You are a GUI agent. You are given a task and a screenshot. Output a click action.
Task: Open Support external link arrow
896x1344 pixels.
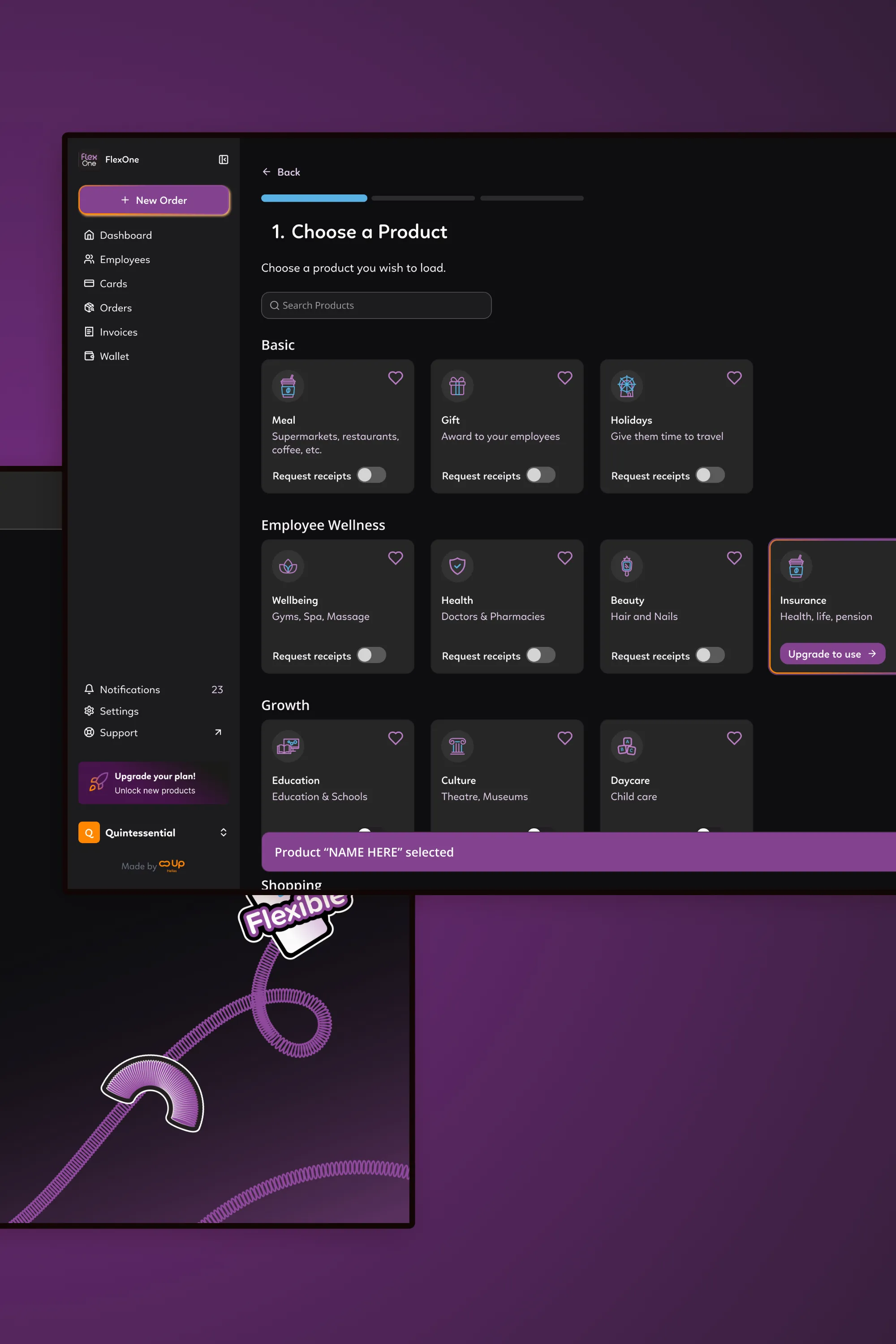[218, 732]
